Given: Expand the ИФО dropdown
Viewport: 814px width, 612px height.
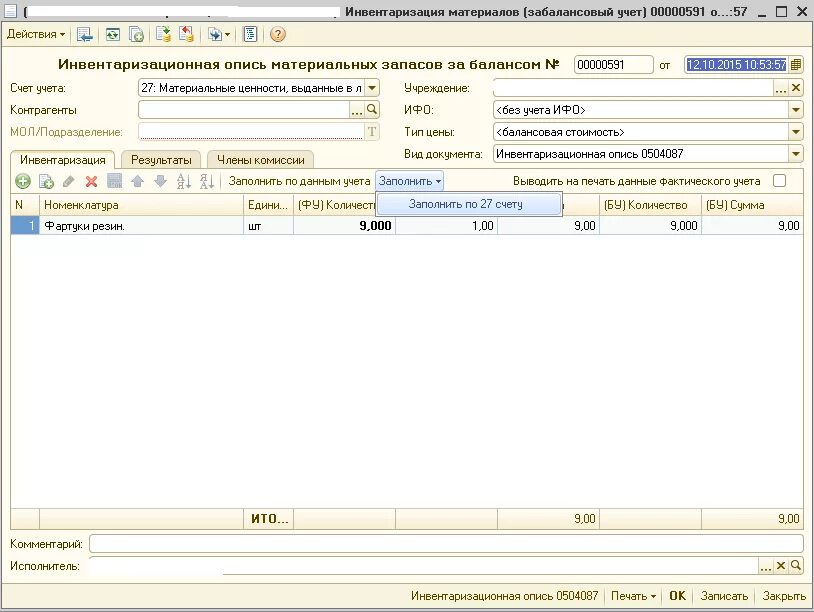Looking at the screenshot, I should tap(796, 110).
